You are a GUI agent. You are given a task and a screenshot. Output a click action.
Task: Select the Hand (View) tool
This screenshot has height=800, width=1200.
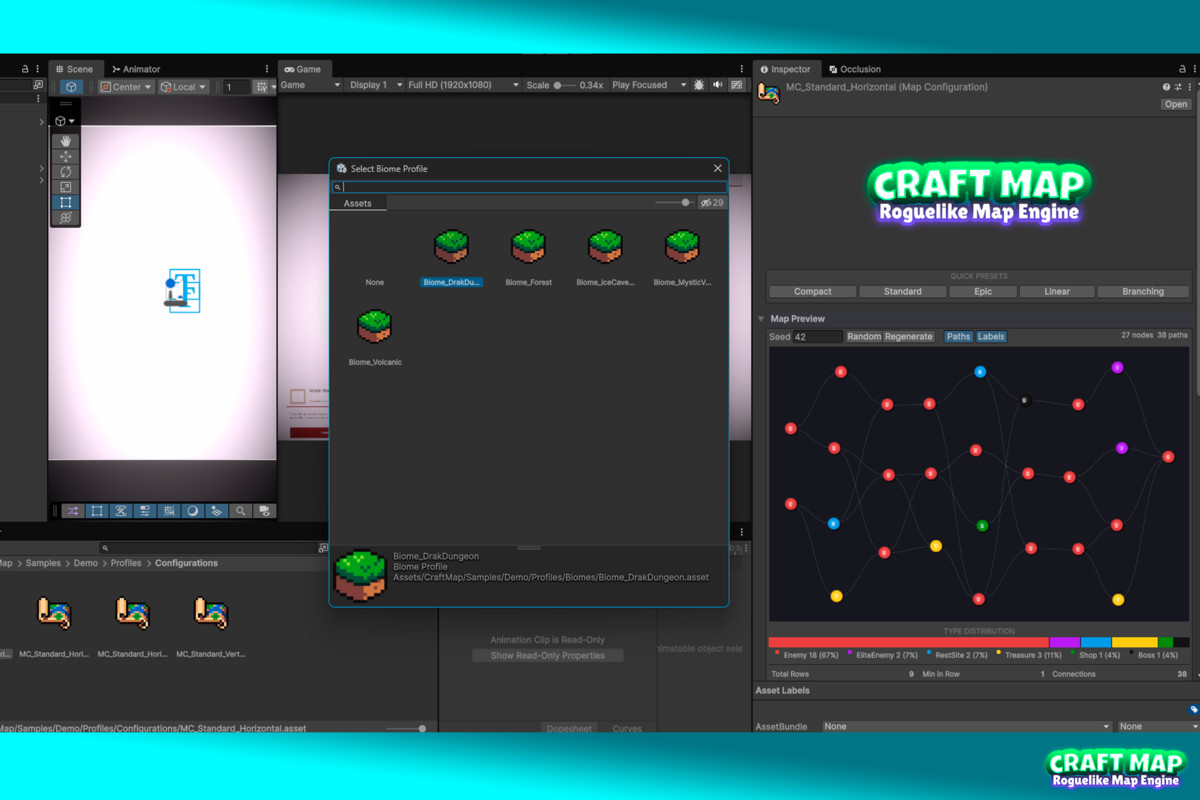coord(66,141)
